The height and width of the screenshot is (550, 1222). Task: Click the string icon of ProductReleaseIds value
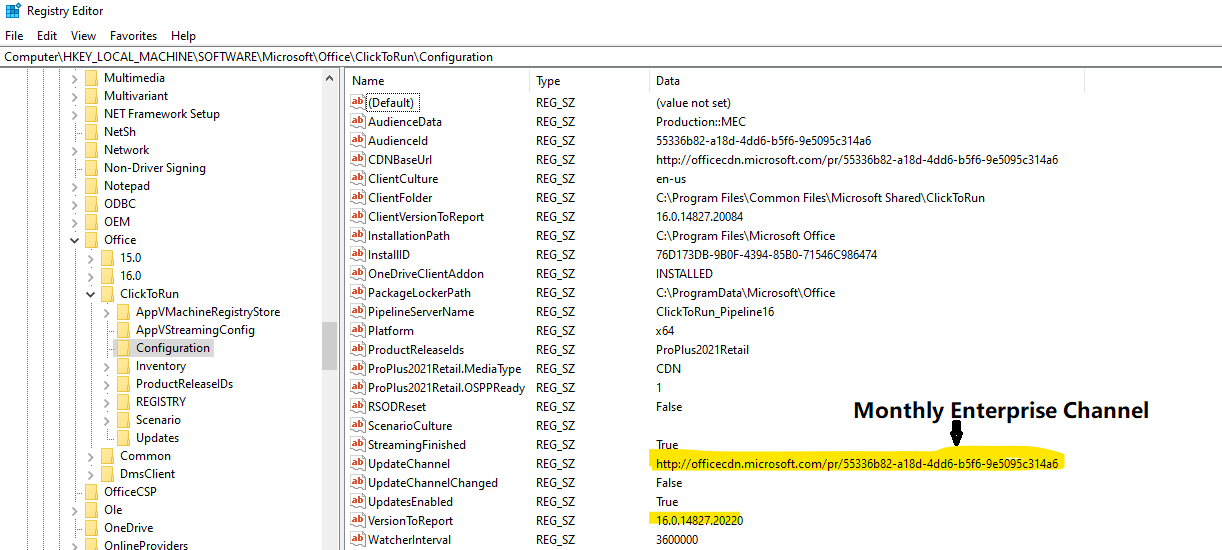(358, 349)
